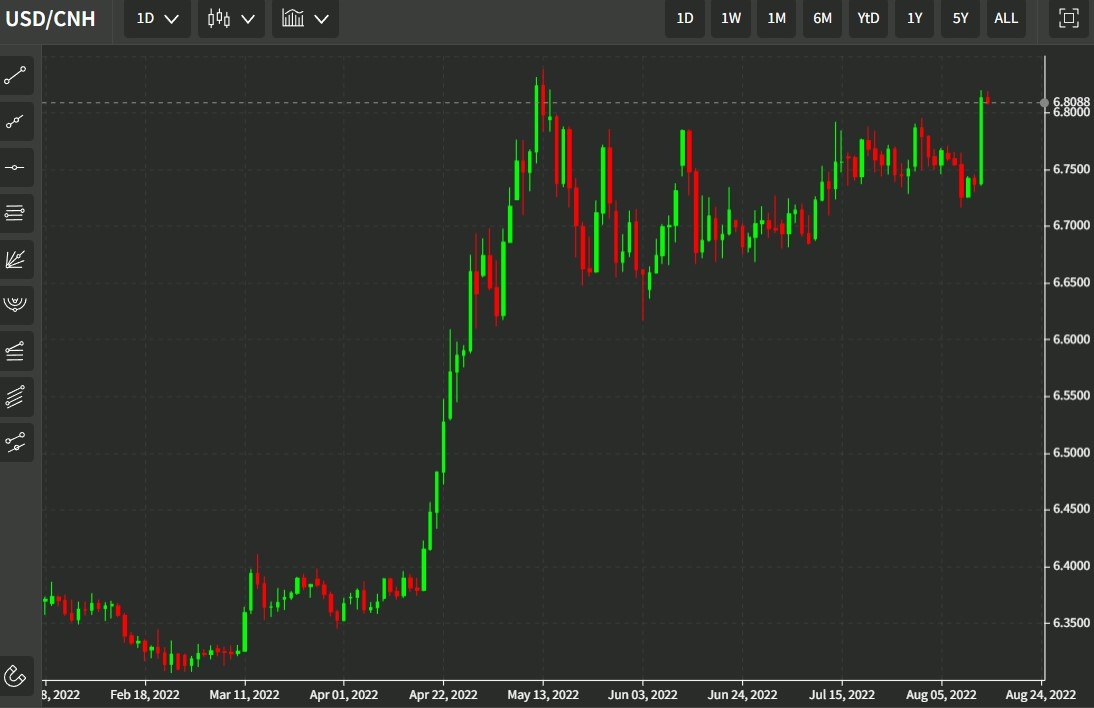Click the 6.5000 price axis label

[x=1071, y=452]
